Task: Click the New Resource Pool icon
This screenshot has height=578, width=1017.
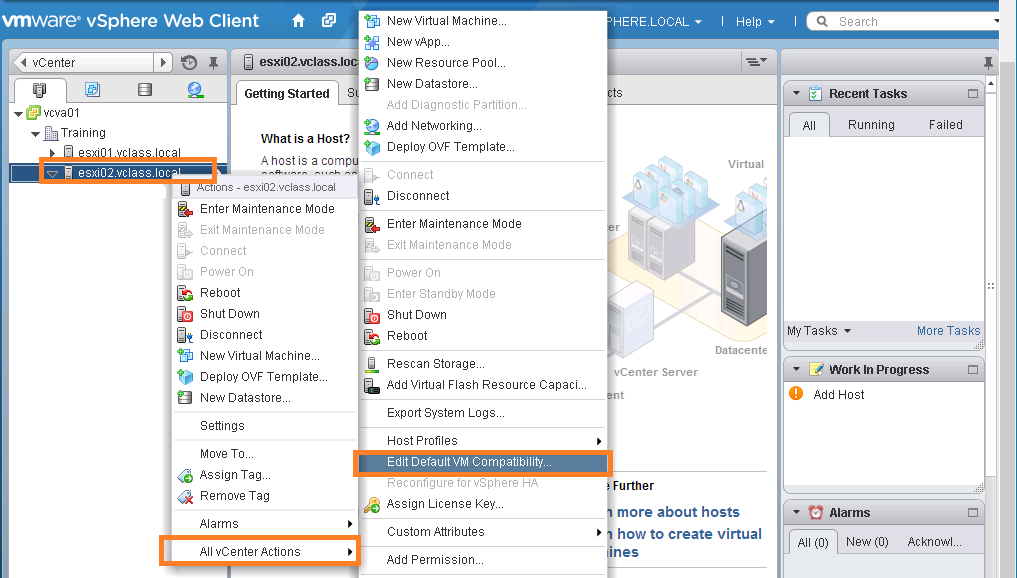Action: click(372, 63)
